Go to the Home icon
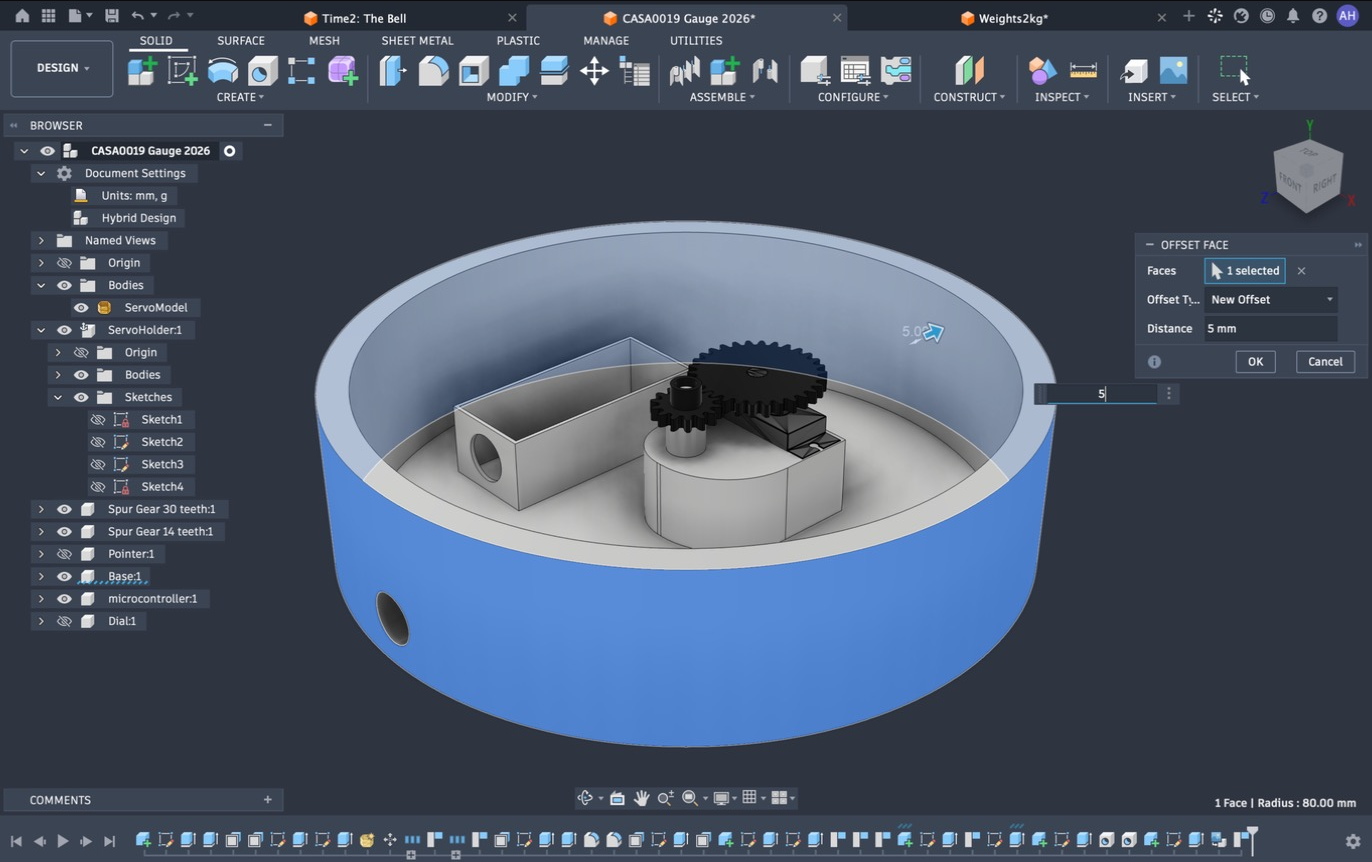 [22, 16]
